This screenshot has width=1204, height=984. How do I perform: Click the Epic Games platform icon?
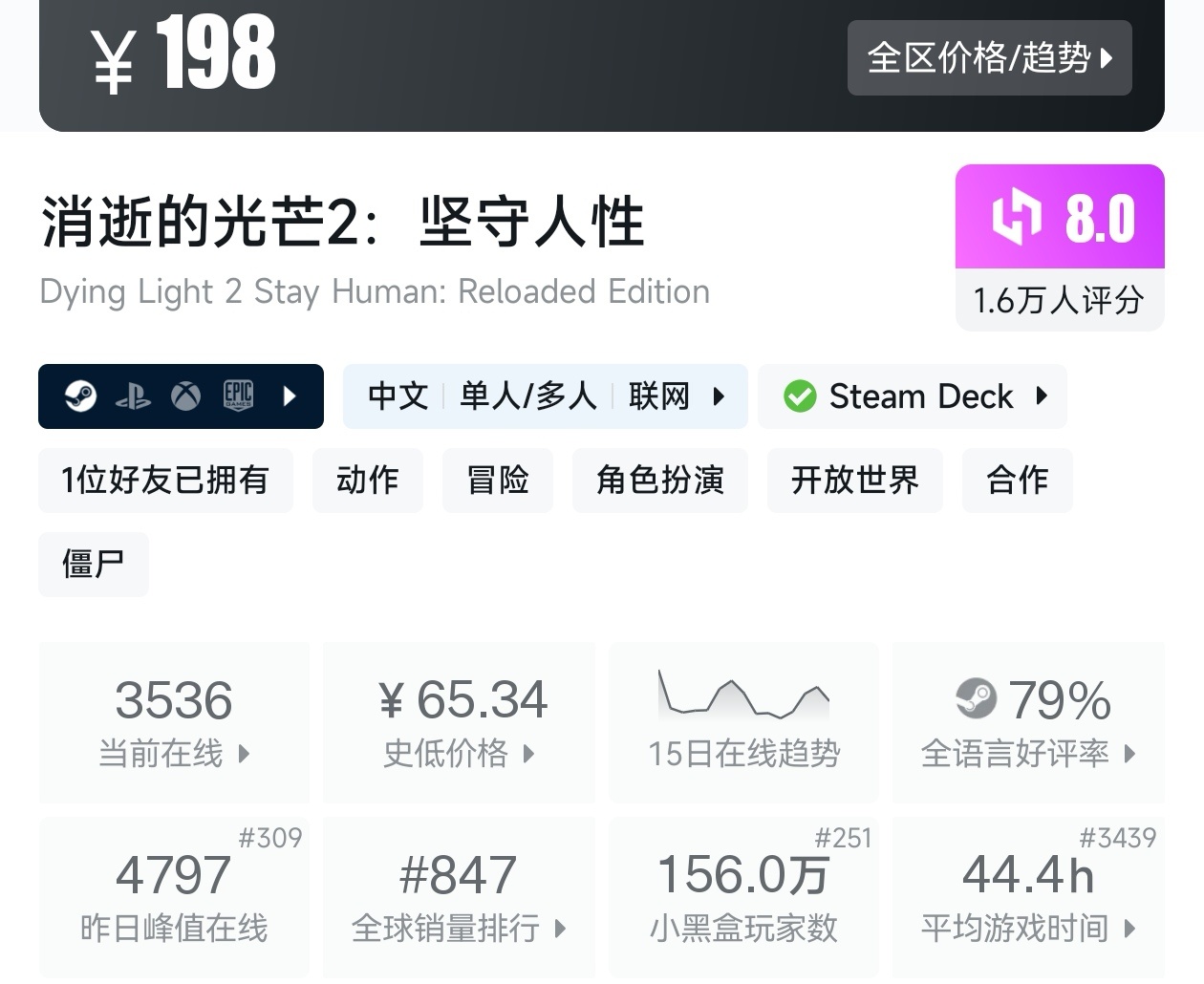click(x=238, y=396)
